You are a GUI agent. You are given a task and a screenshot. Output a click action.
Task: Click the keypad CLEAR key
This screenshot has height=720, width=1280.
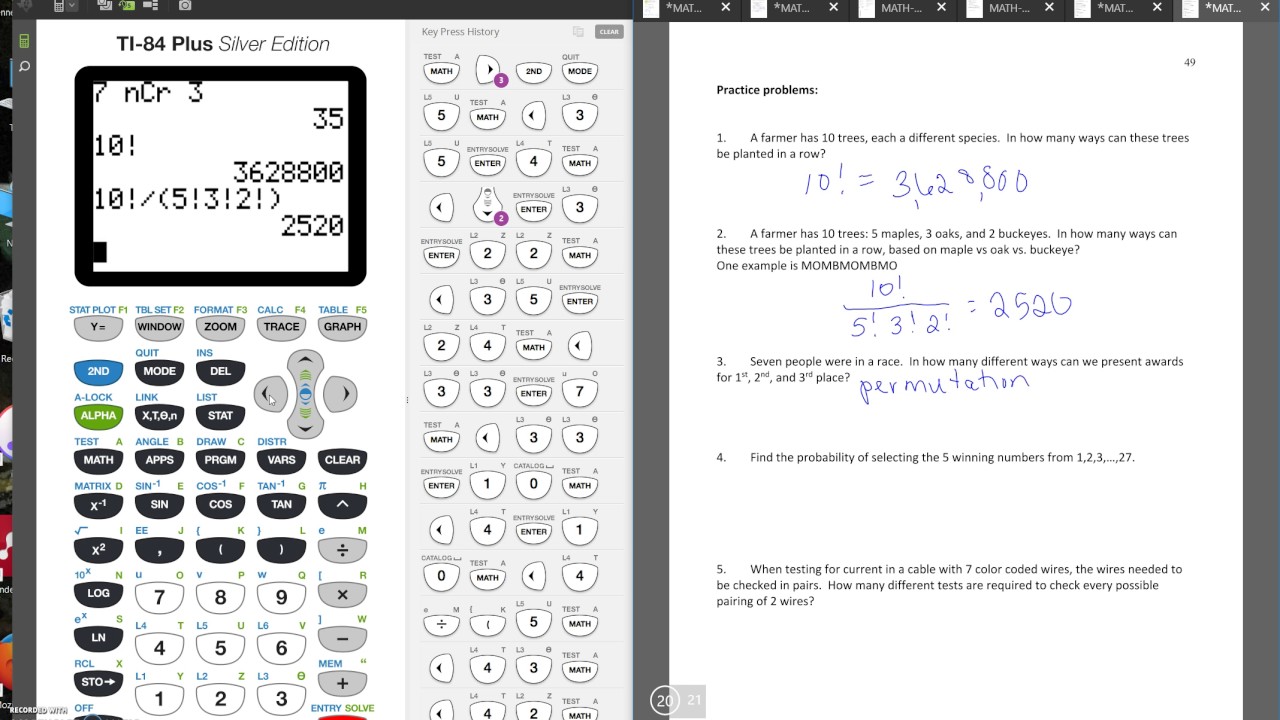point(342,460)
